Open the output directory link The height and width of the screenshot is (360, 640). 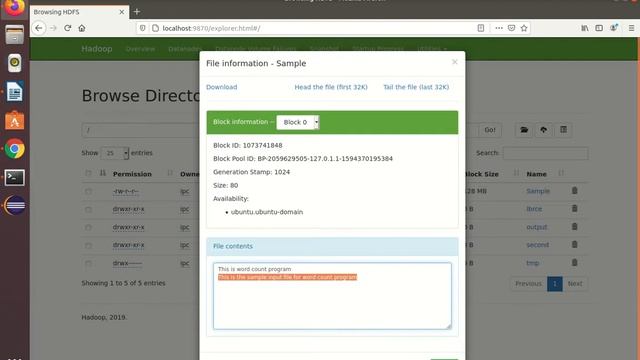[x=537, y=227]
